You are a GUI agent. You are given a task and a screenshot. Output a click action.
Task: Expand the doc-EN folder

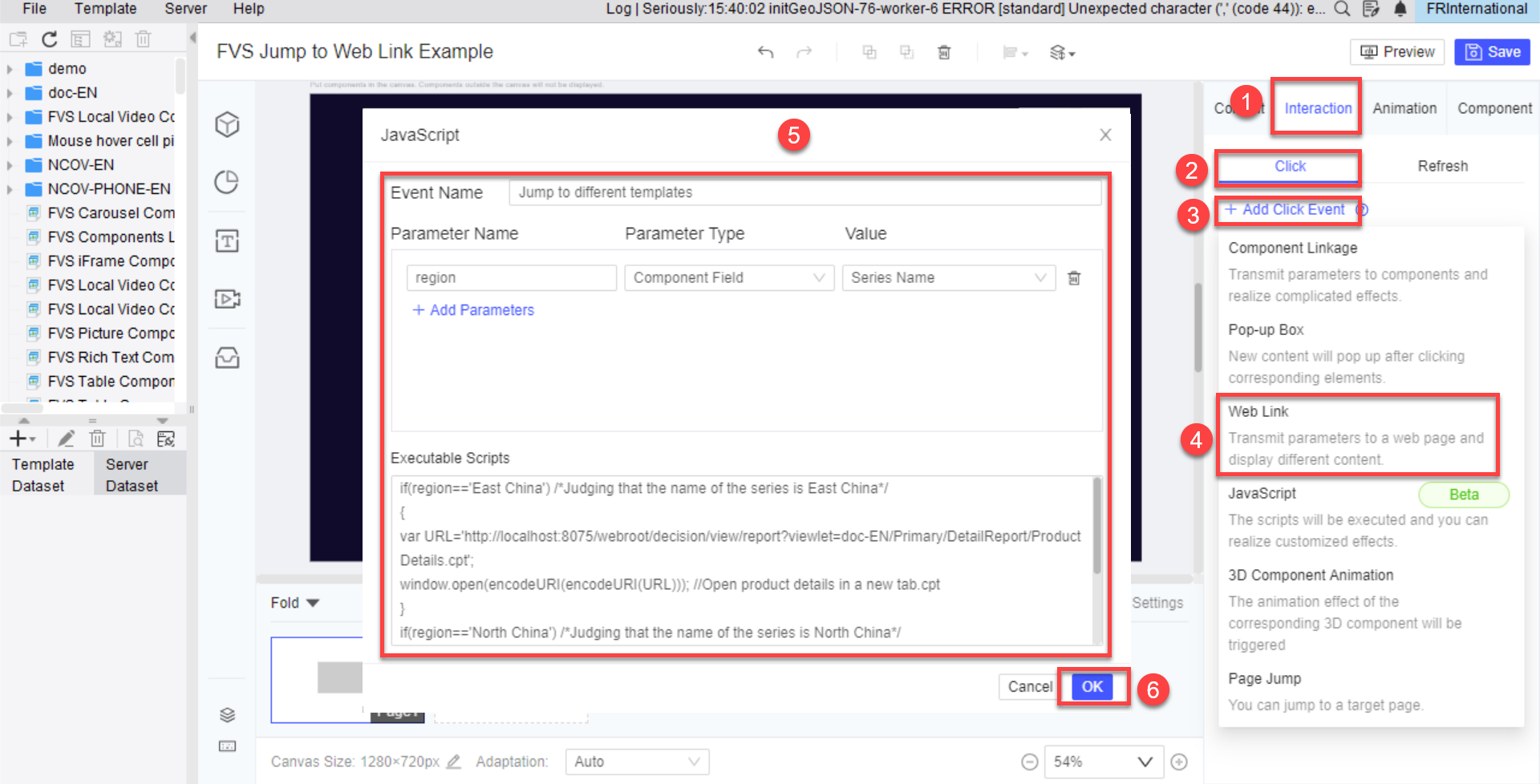click(x=10, y=93)
